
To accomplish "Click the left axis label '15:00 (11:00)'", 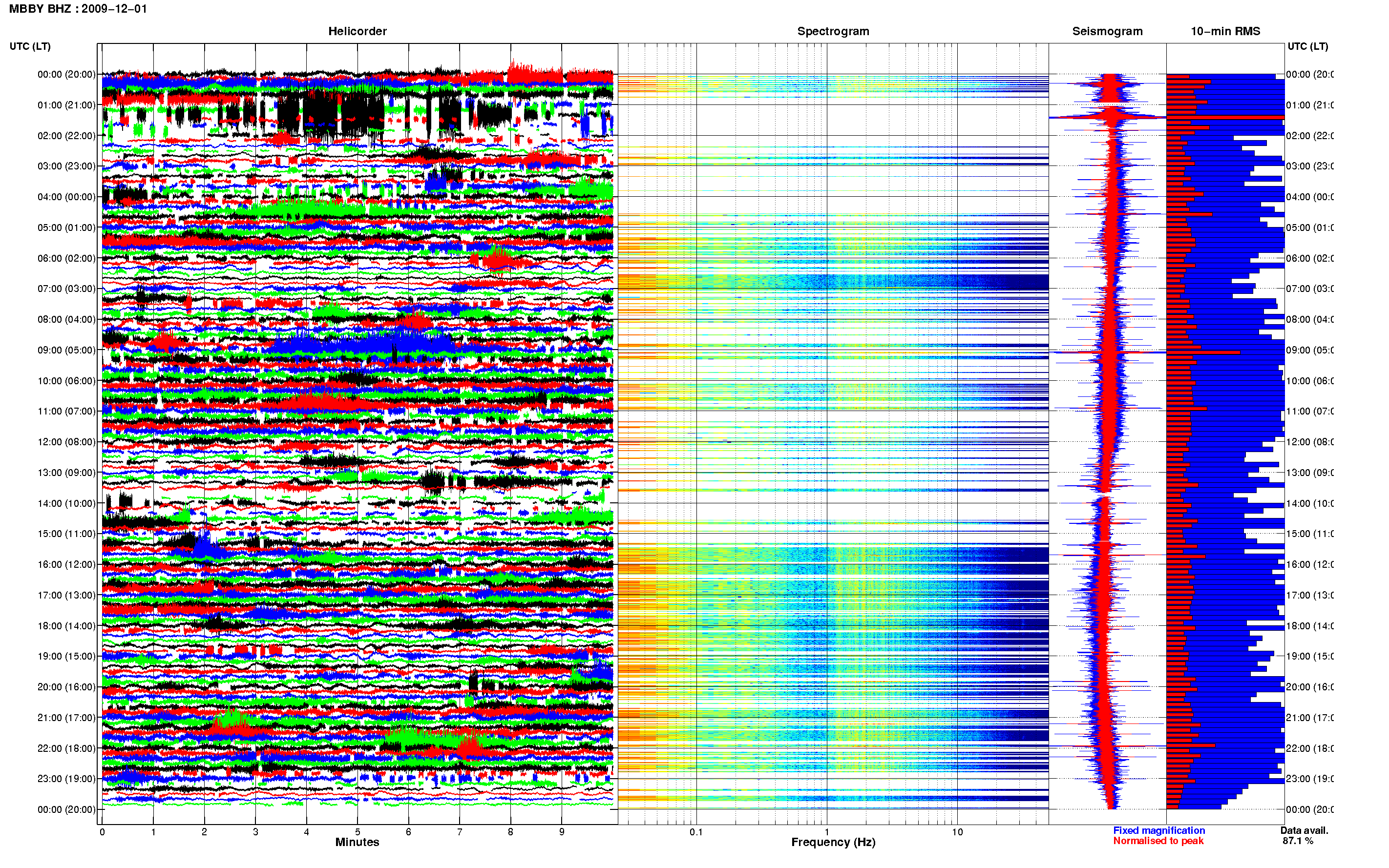I will click(x=66, y=534).
